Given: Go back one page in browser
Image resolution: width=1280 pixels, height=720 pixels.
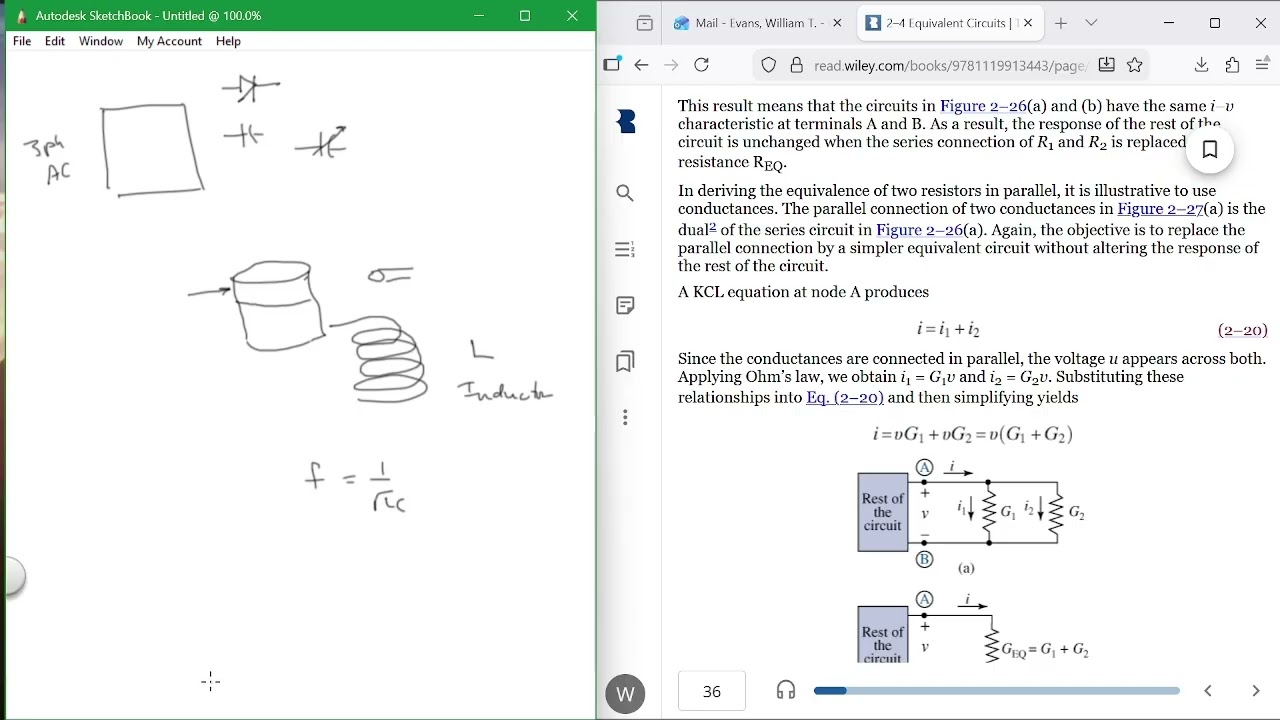Looking at the screenshot, I should 641,65.
